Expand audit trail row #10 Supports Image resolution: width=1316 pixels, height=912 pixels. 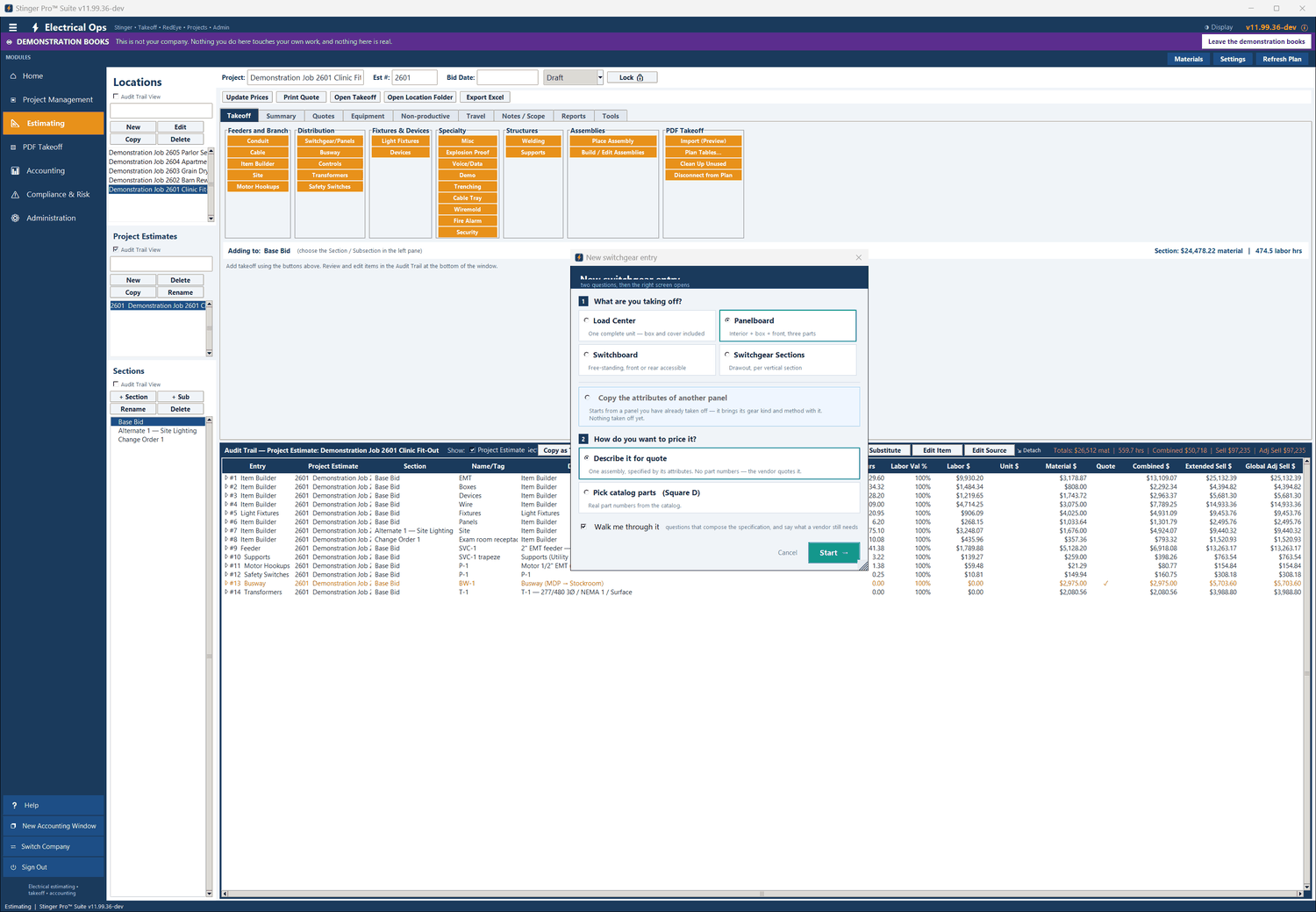pyautogui.click(x=226, y=557)
